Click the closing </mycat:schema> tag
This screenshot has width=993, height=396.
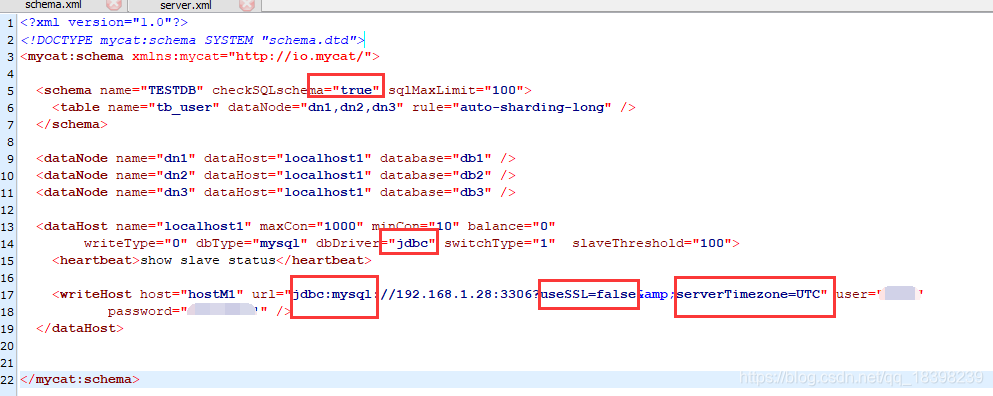[80, 380]
